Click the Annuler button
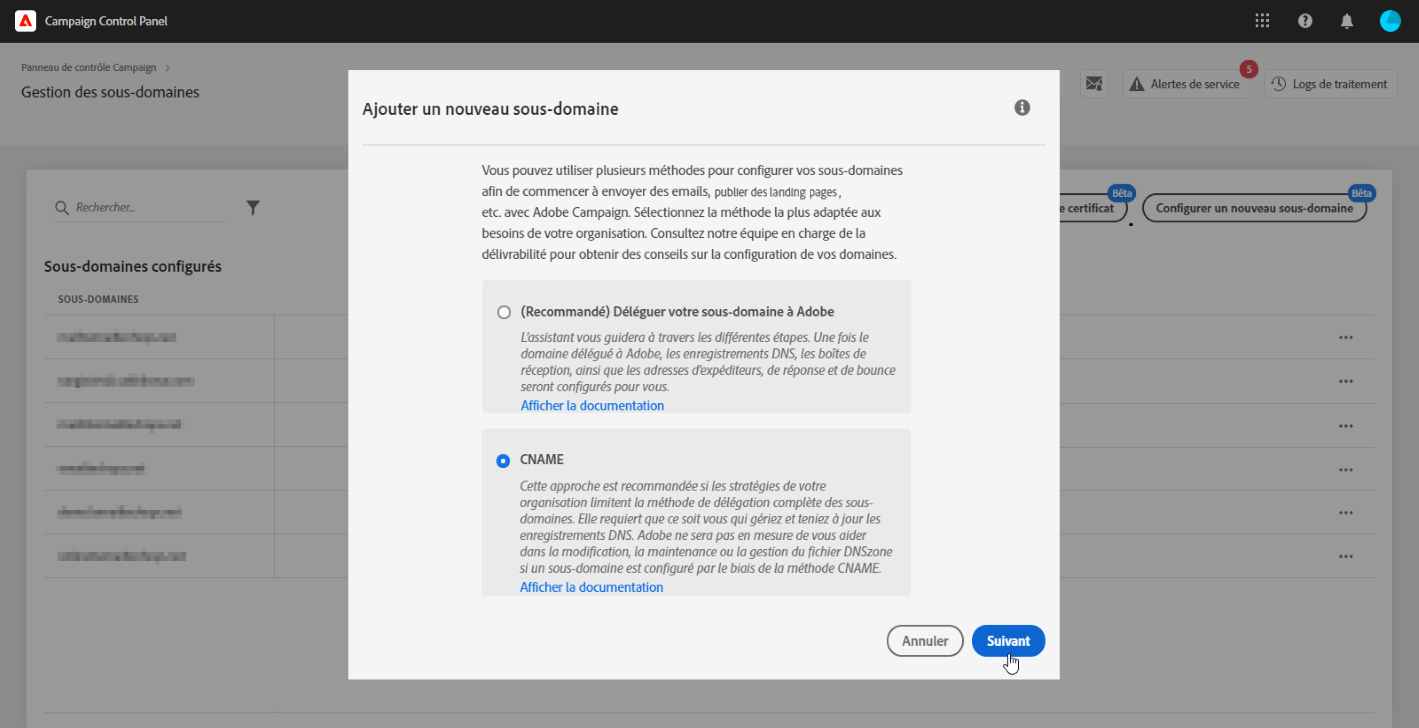The height and width of the screenshot is (728, 1419). [925, 641]
